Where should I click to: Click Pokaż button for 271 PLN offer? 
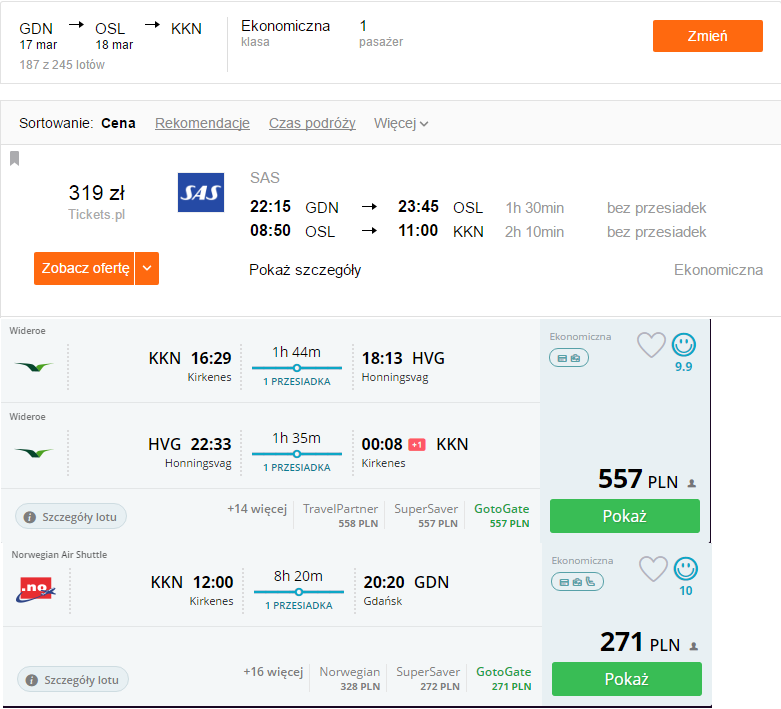pyautogui.click(x=627, y=679)
